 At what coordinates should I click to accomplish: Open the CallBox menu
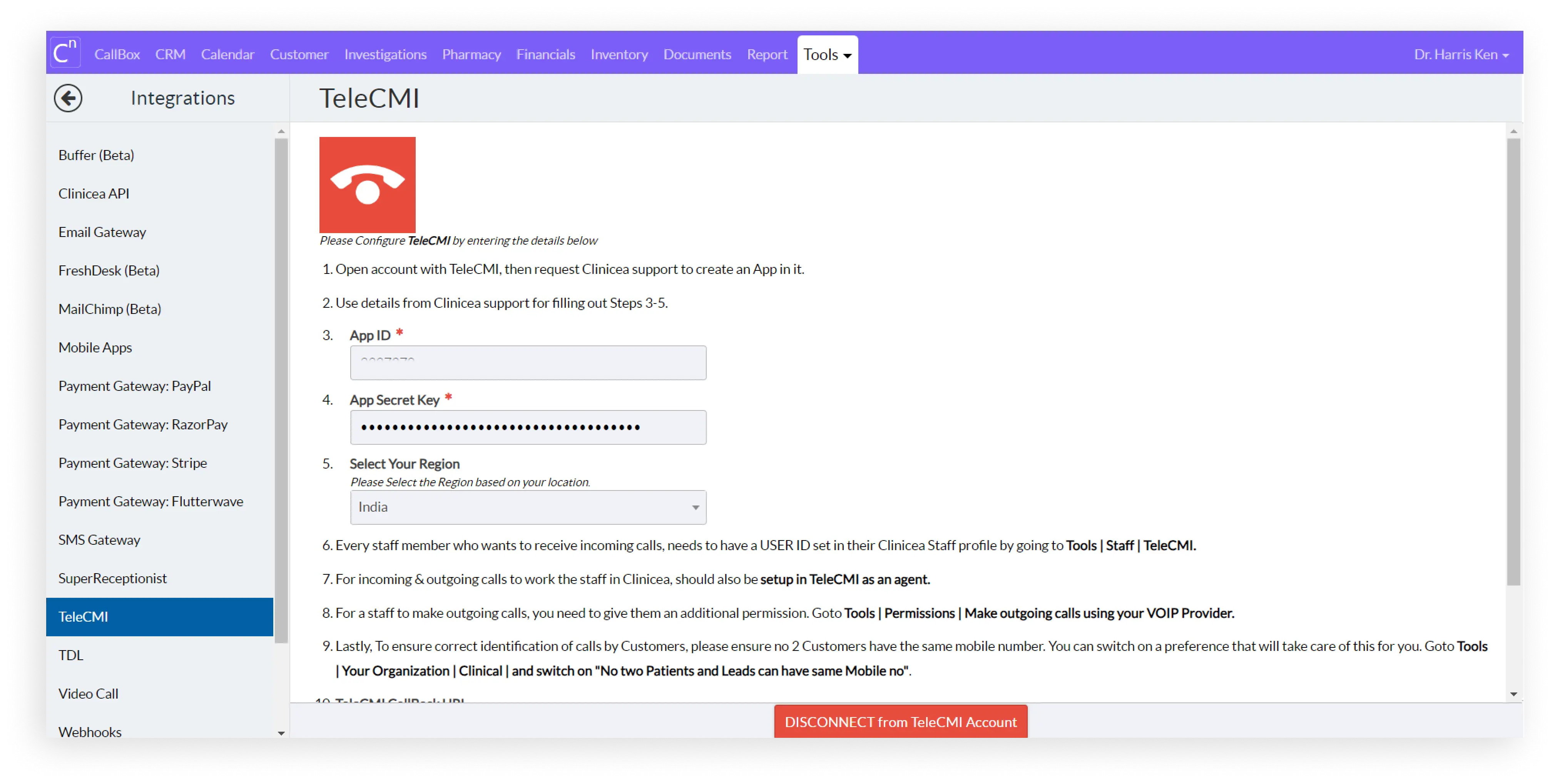pos(117,54)
